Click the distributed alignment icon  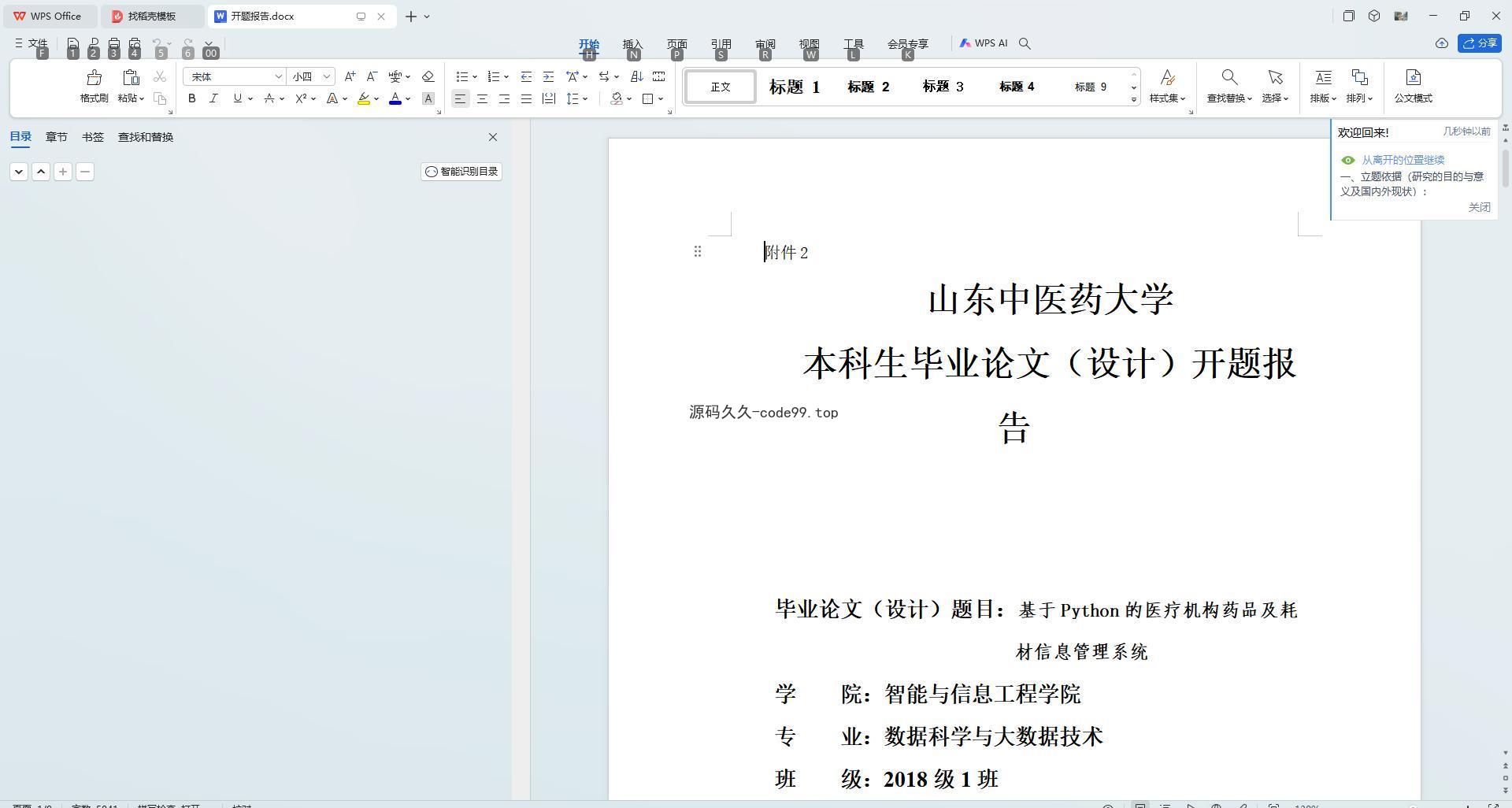(548, 98)
